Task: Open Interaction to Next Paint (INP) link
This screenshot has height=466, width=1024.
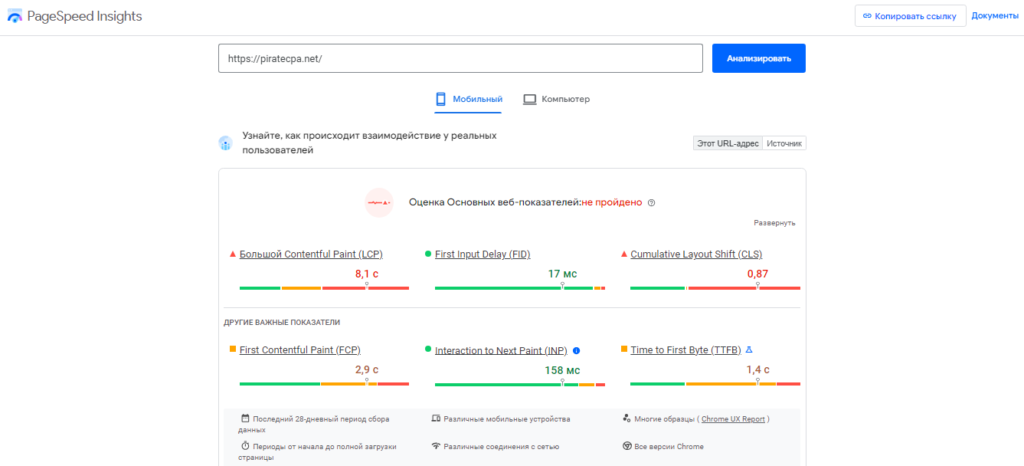Action: point(501,350)
